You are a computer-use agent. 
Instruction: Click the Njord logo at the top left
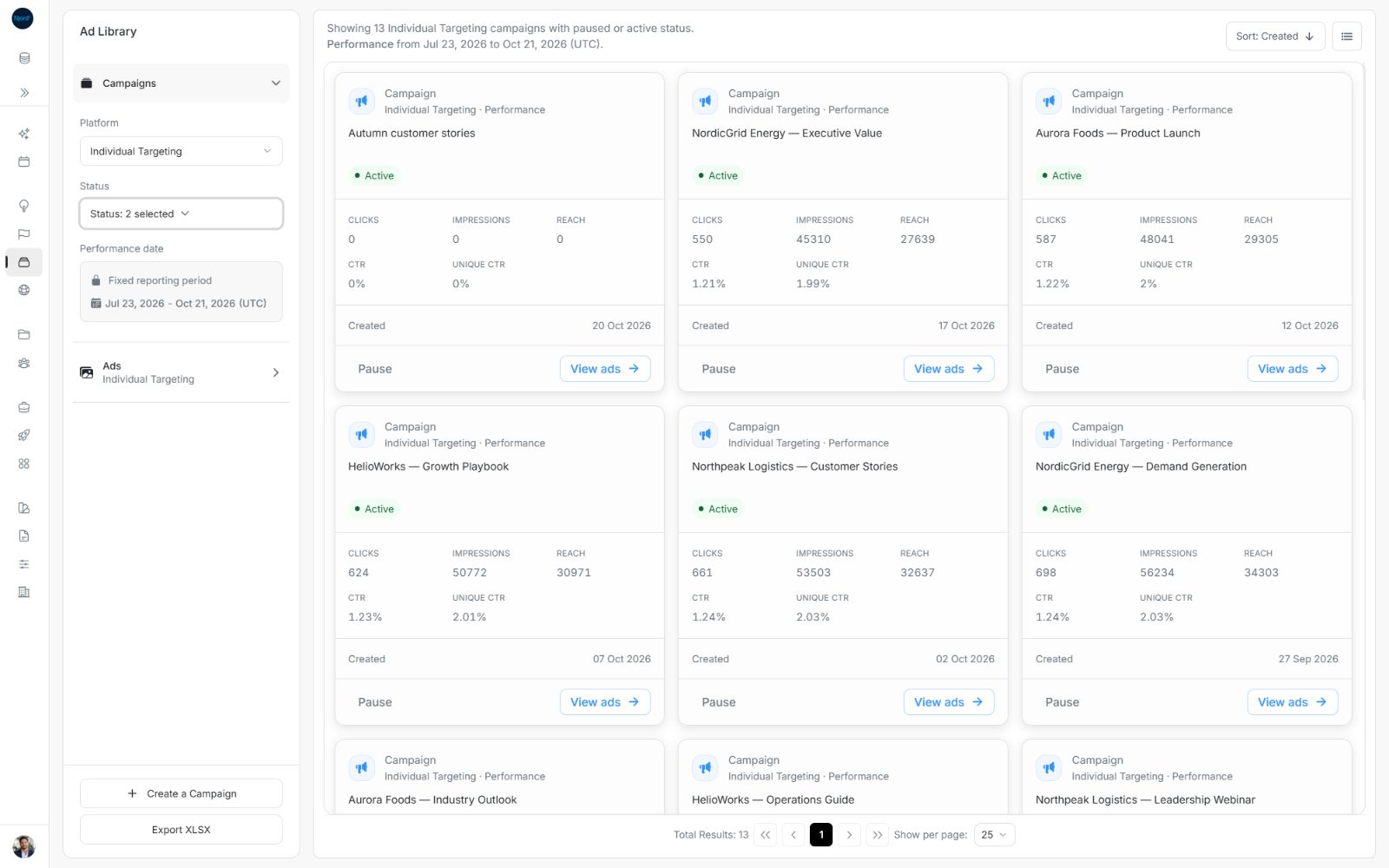point(23,18)
